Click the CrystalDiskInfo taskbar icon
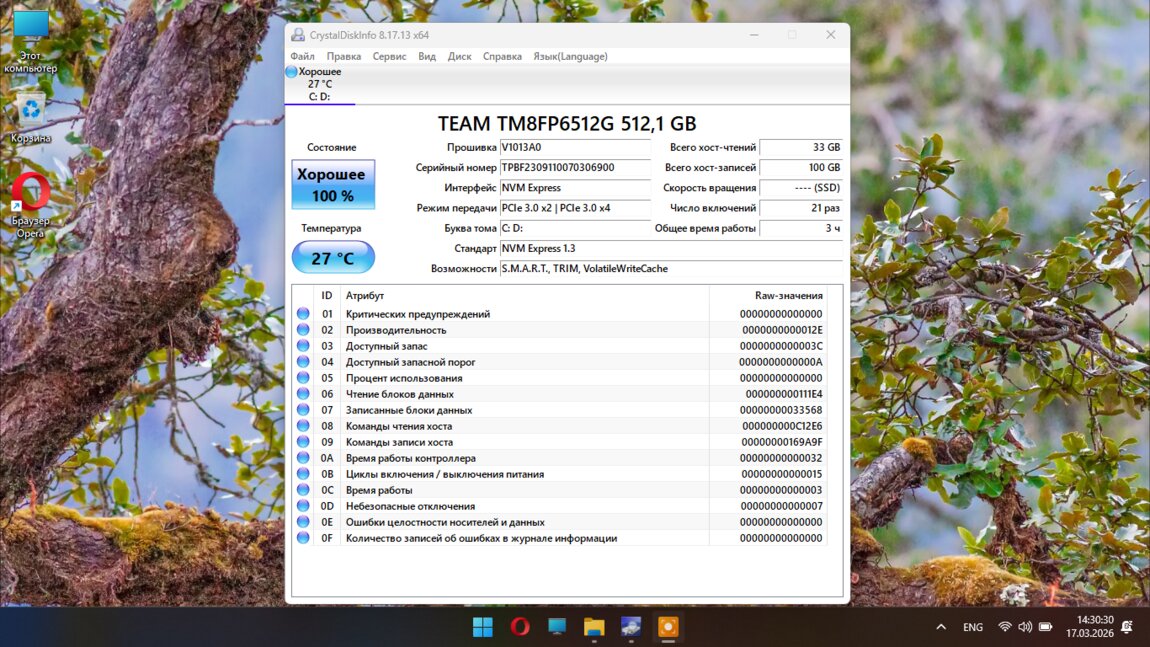Viewport: 1150px width, 647px height. 668,627
